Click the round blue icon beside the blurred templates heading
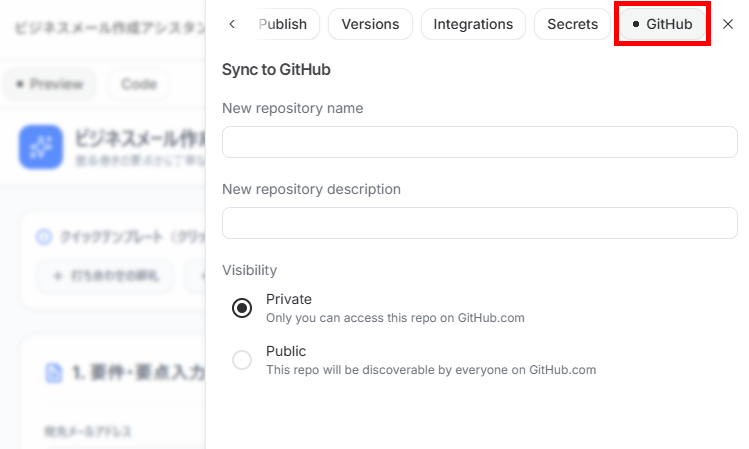Screen dimensions: 749x449 click(x=44, y=237)
